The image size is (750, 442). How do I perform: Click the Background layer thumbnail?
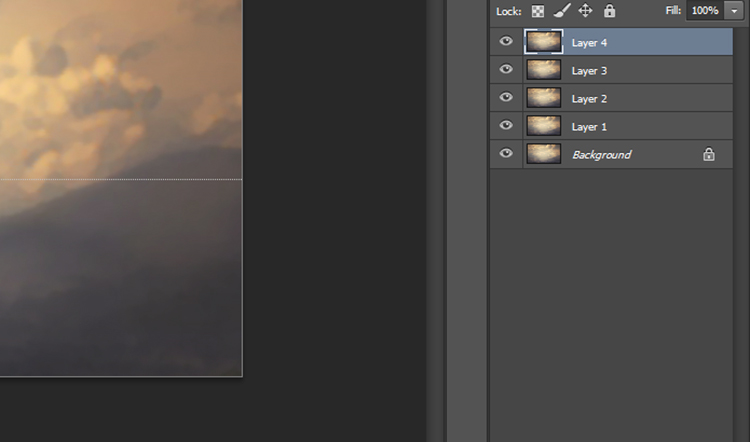[x=544, y=154]
